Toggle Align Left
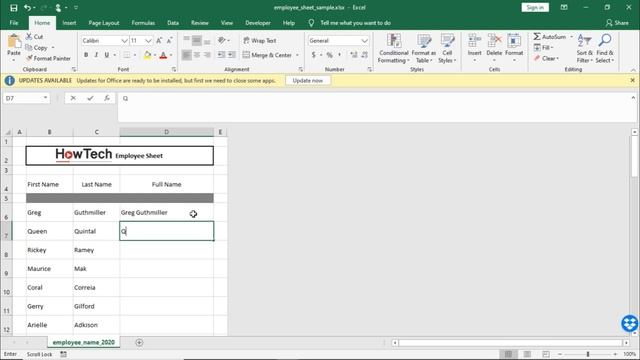 tap(186, 55)
